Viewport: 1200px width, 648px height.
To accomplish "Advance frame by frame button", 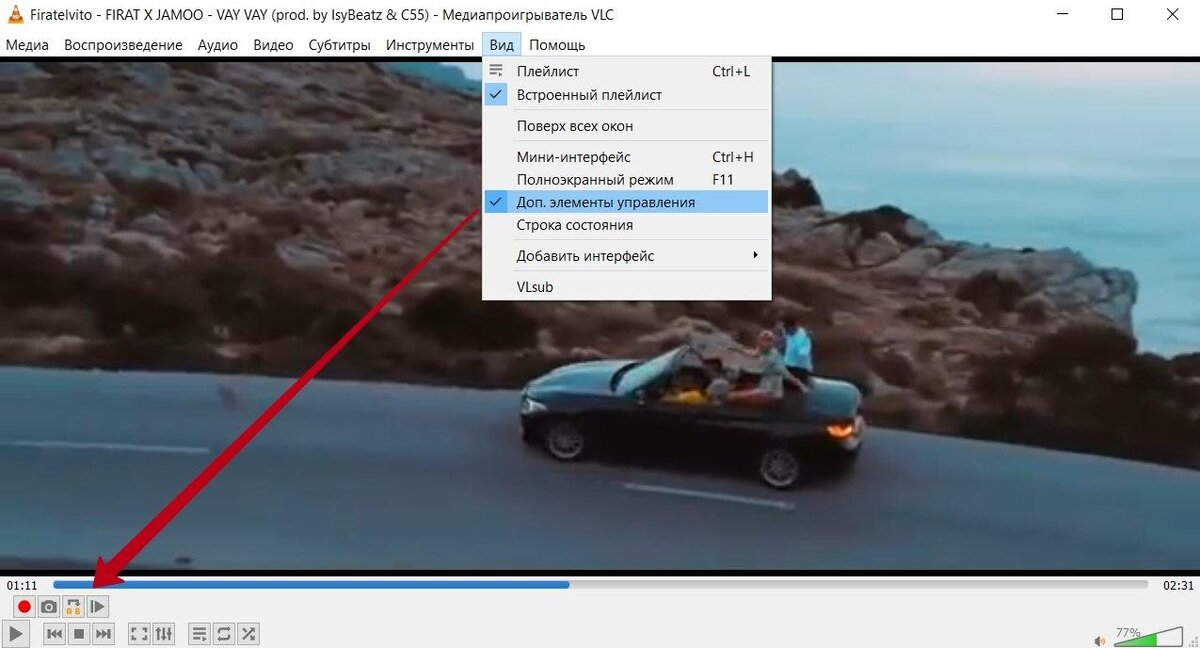I will [97, 606].
